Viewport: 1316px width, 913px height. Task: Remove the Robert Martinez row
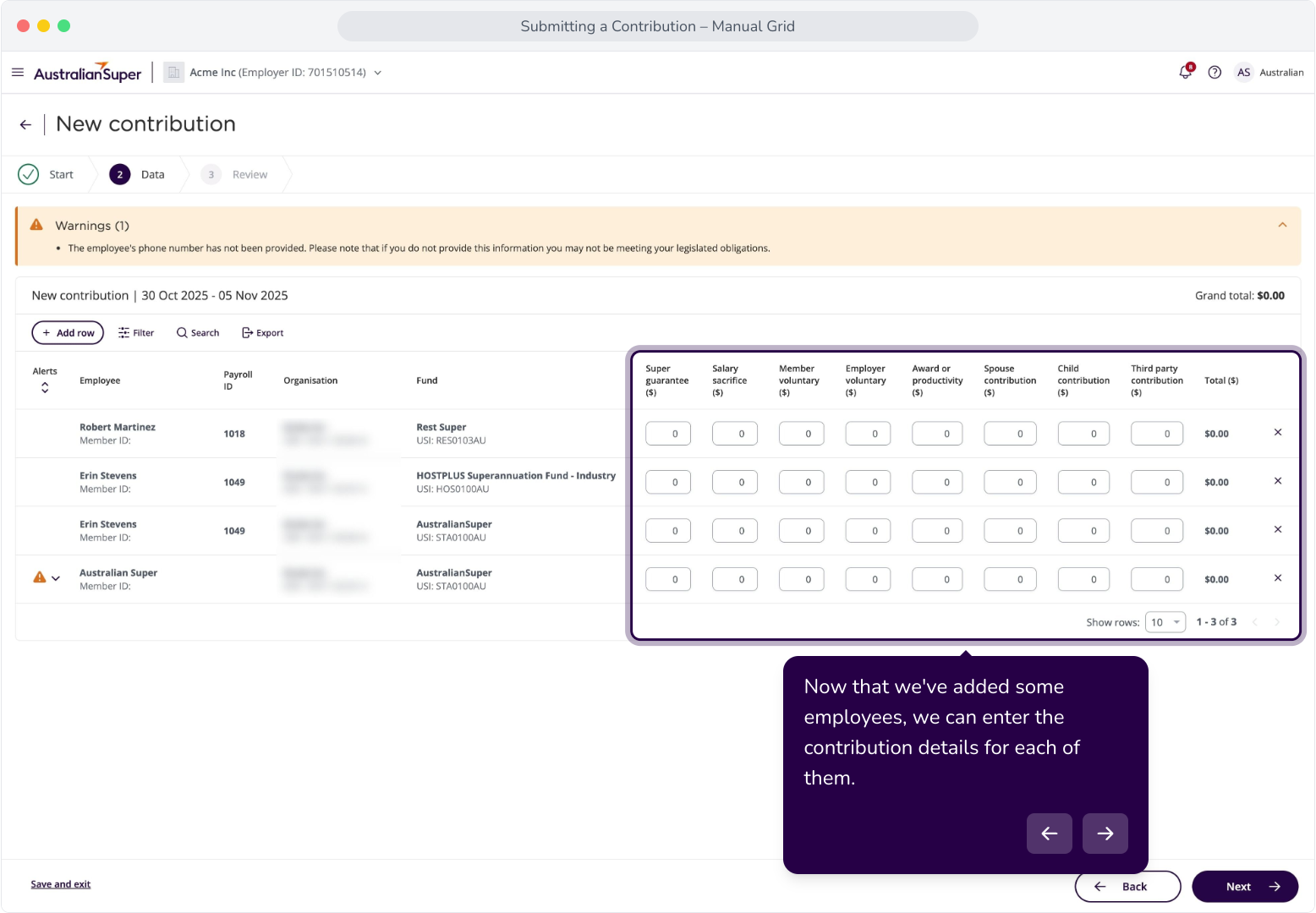1278,433
